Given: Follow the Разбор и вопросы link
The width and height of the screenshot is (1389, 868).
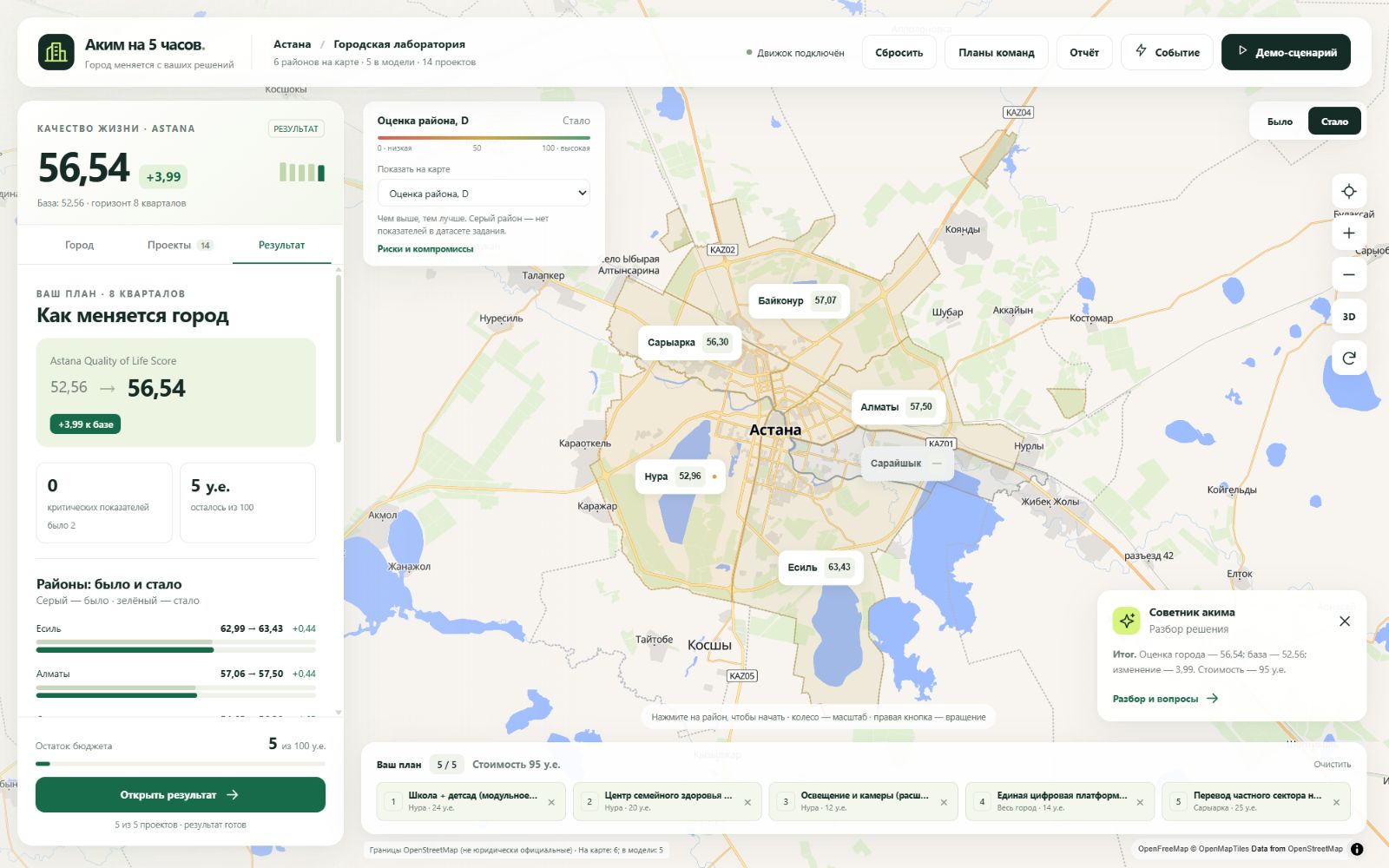Looking at the screenshot, I should coord(1165,699).
